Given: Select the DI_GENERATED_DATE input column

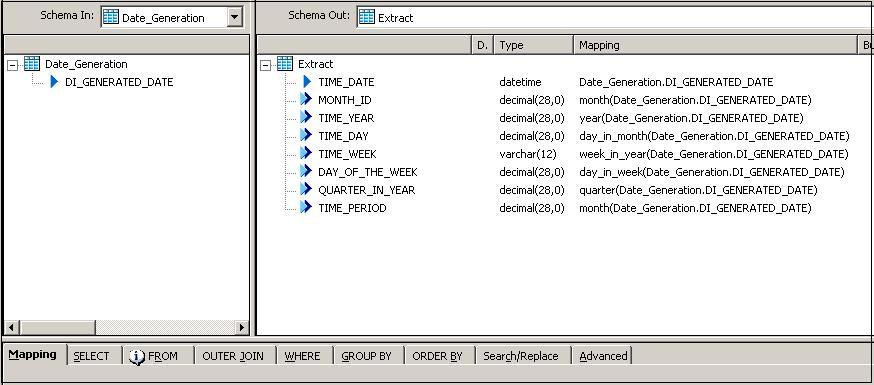Looking at the screenshot, I should [x=119, y=82].
